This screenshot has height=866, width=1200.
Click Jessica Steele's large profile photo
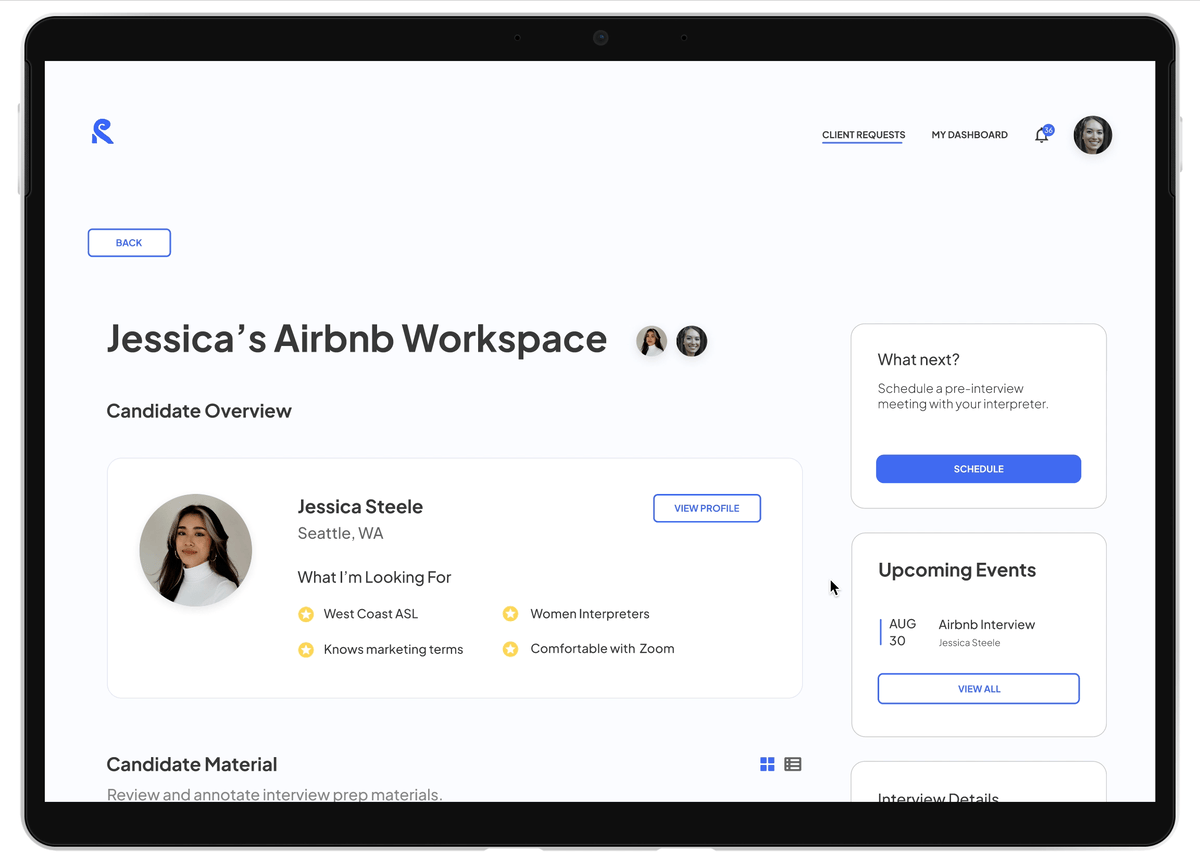click(195, 550)
